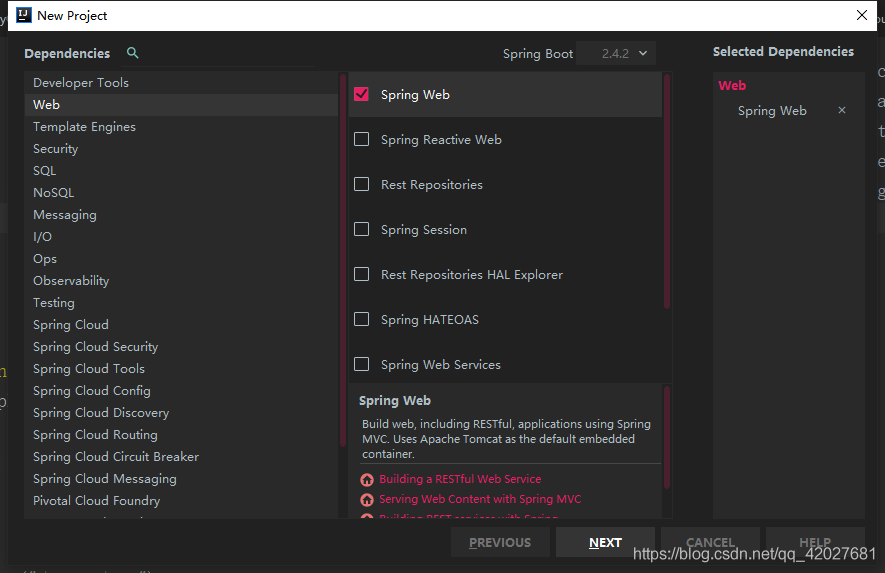The image size is (885, 573).
Task: Click guide icon beside Serving Web Content link
Action: pyautogui.click(x=367, y=500)
